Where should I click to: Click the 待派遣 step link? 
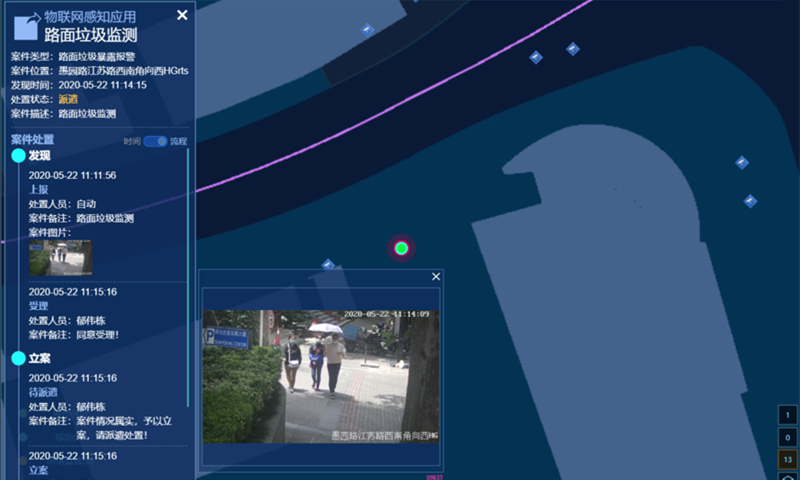point(42,393)
